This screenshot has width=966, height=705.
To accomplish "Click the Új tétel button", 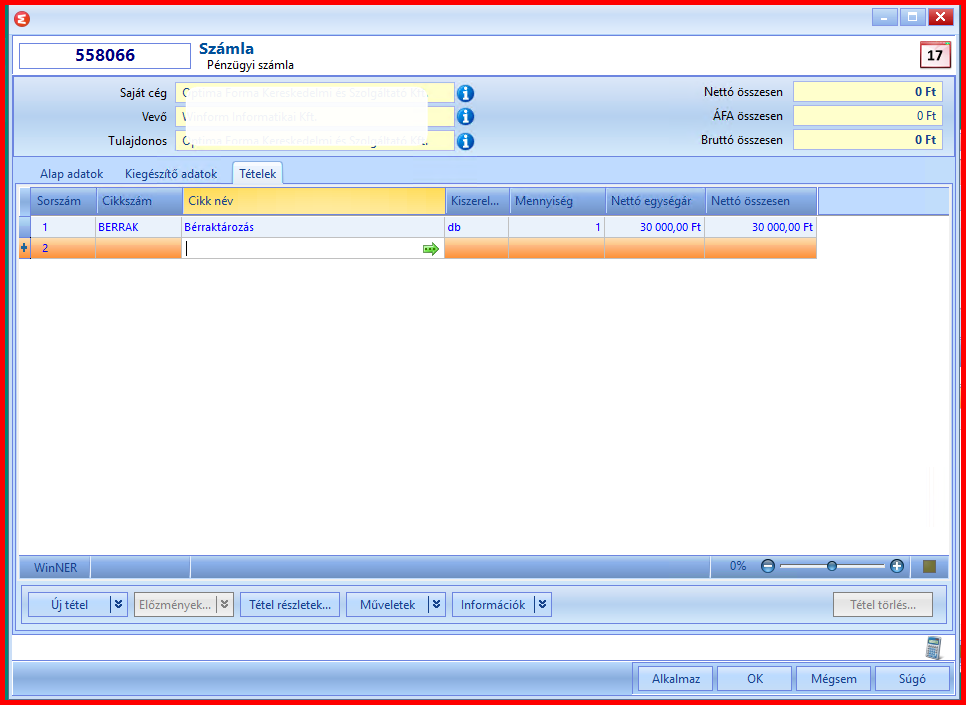I will pyautogui.click(x=69, y=605).
